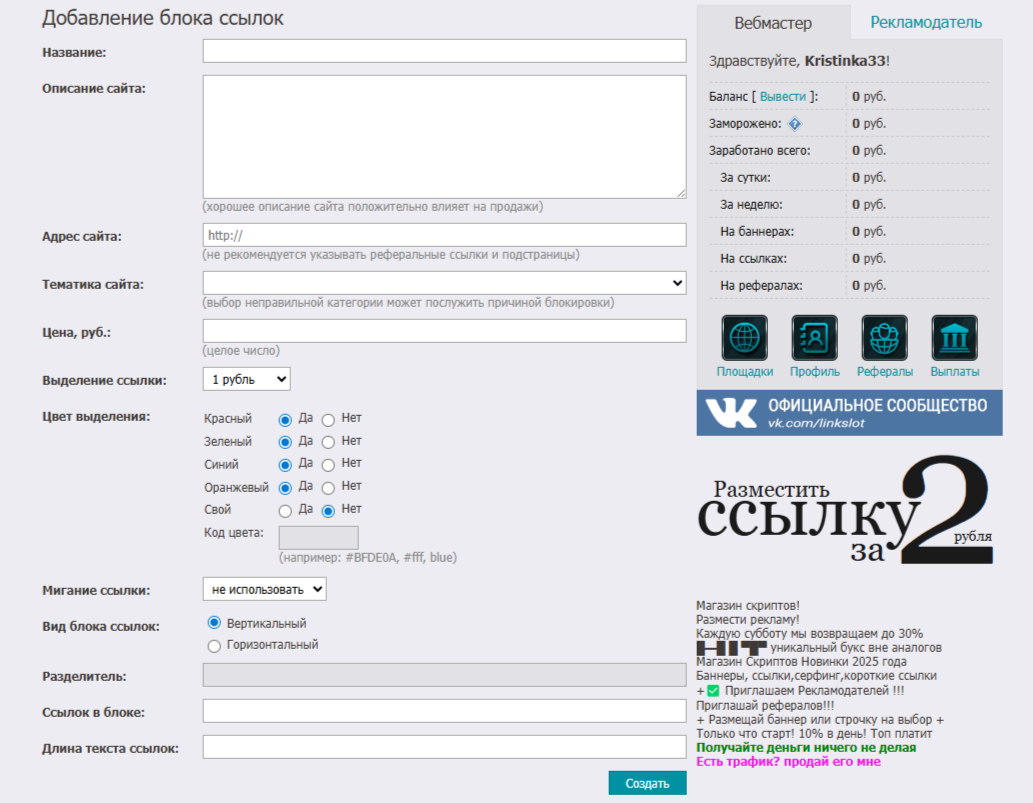The image size is (1033, 803).
Task: Select Да for Оранжевый color
Action: click(x=285, y=488)
